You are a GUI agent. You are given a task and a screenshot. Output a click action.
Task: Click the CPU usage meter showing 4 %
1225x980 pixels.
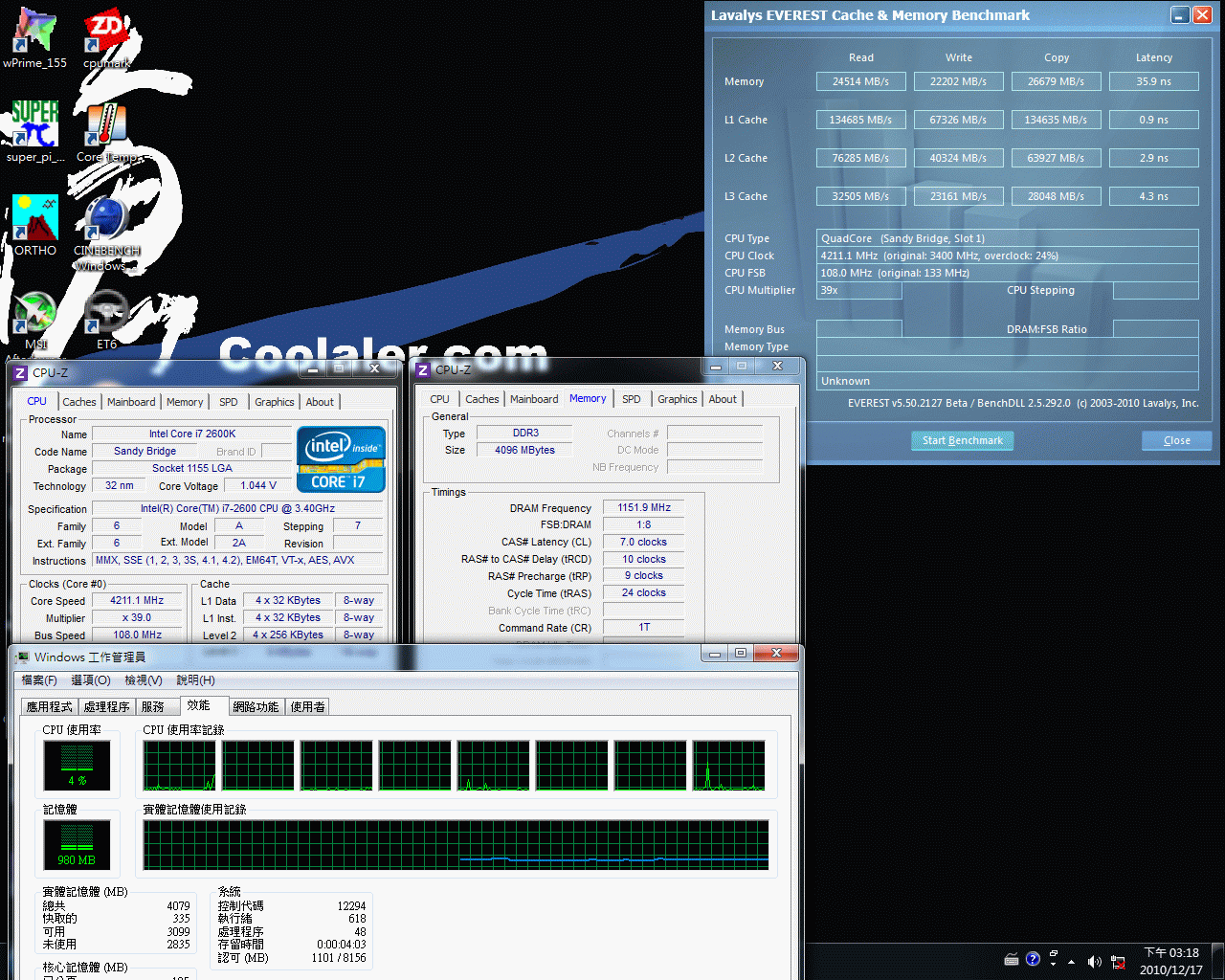pyautogui.click(x=77, y=765)
